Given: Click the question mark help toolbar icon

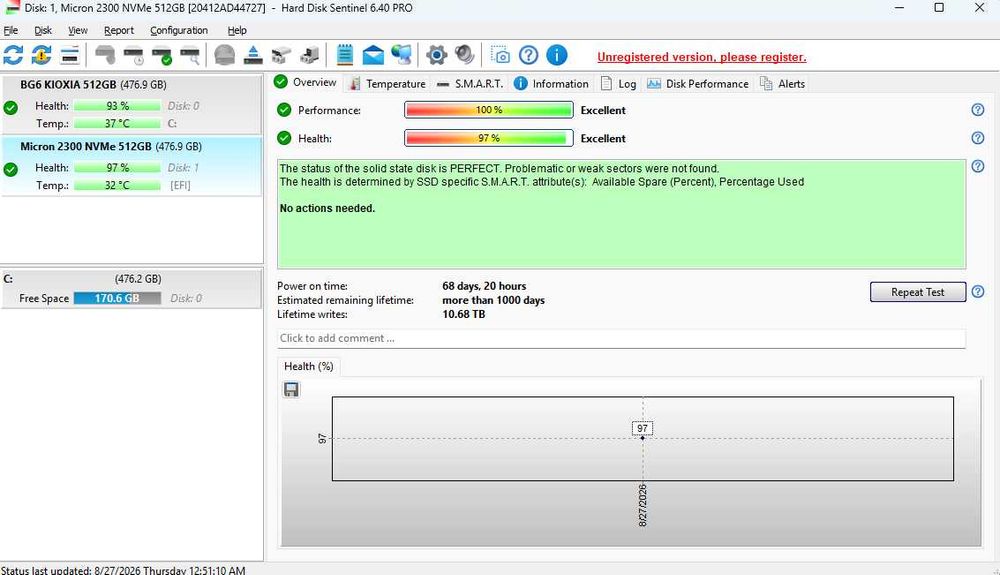Looking at the screenshot, I should [x=528, y=55].
